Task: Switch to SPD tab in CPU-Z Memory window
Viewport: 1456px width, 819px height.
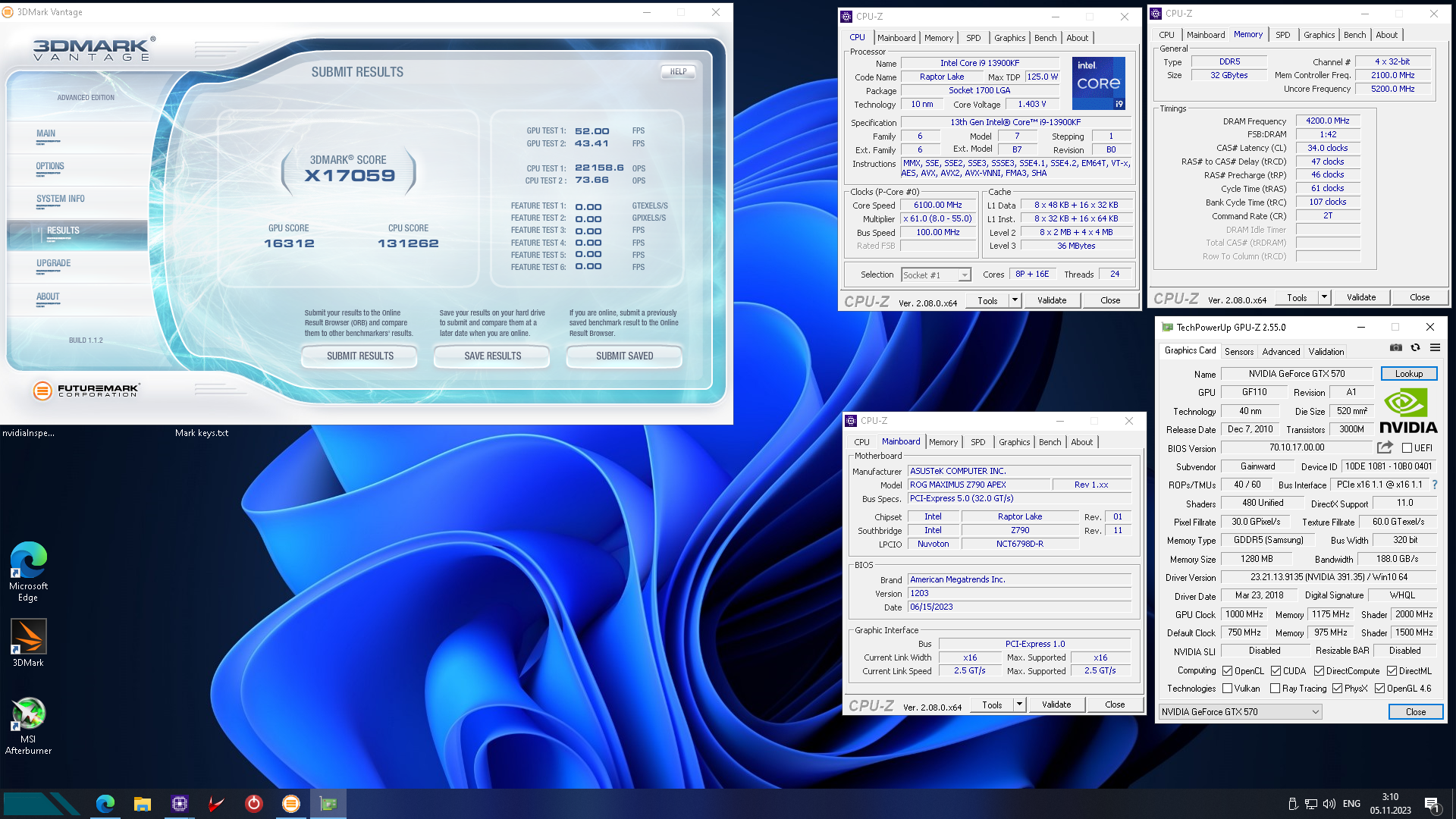Action: coord(1282,35)
